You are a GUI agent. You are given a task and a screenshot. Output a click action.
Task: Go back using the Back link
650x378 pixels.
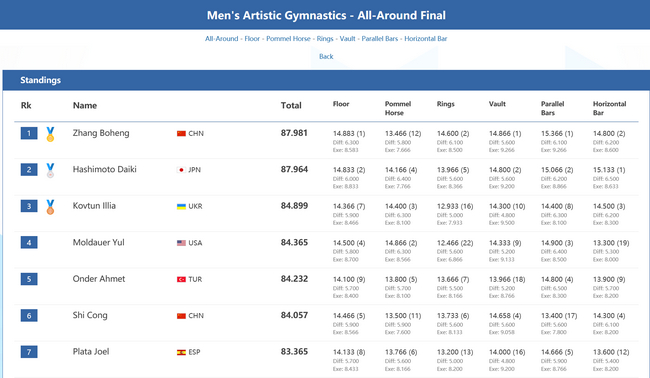(326, 56)
